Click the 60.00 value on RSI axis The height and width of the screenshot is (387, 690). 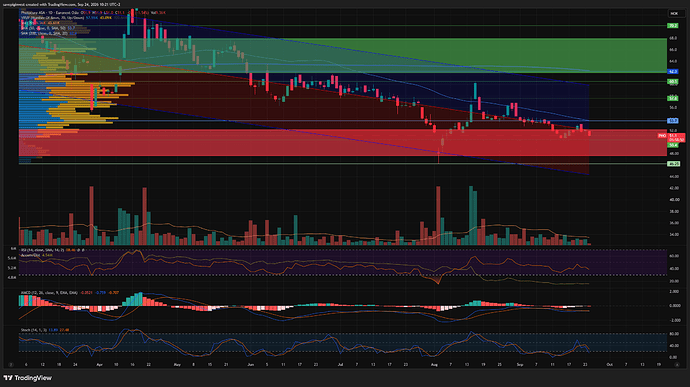click(x=674, y=255)
